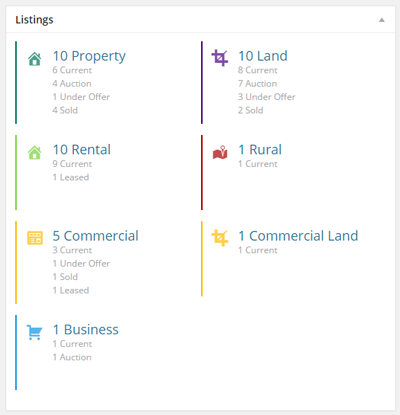This screenshot has width=400, height=415.
Task: Open the 1 Business listings link
Action: pyautogui.click(x=86, y=330)
